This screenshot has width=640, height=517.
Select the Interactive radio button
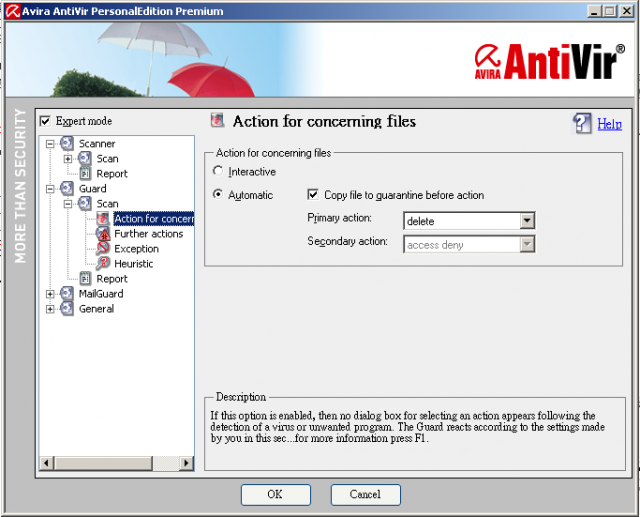218,171
